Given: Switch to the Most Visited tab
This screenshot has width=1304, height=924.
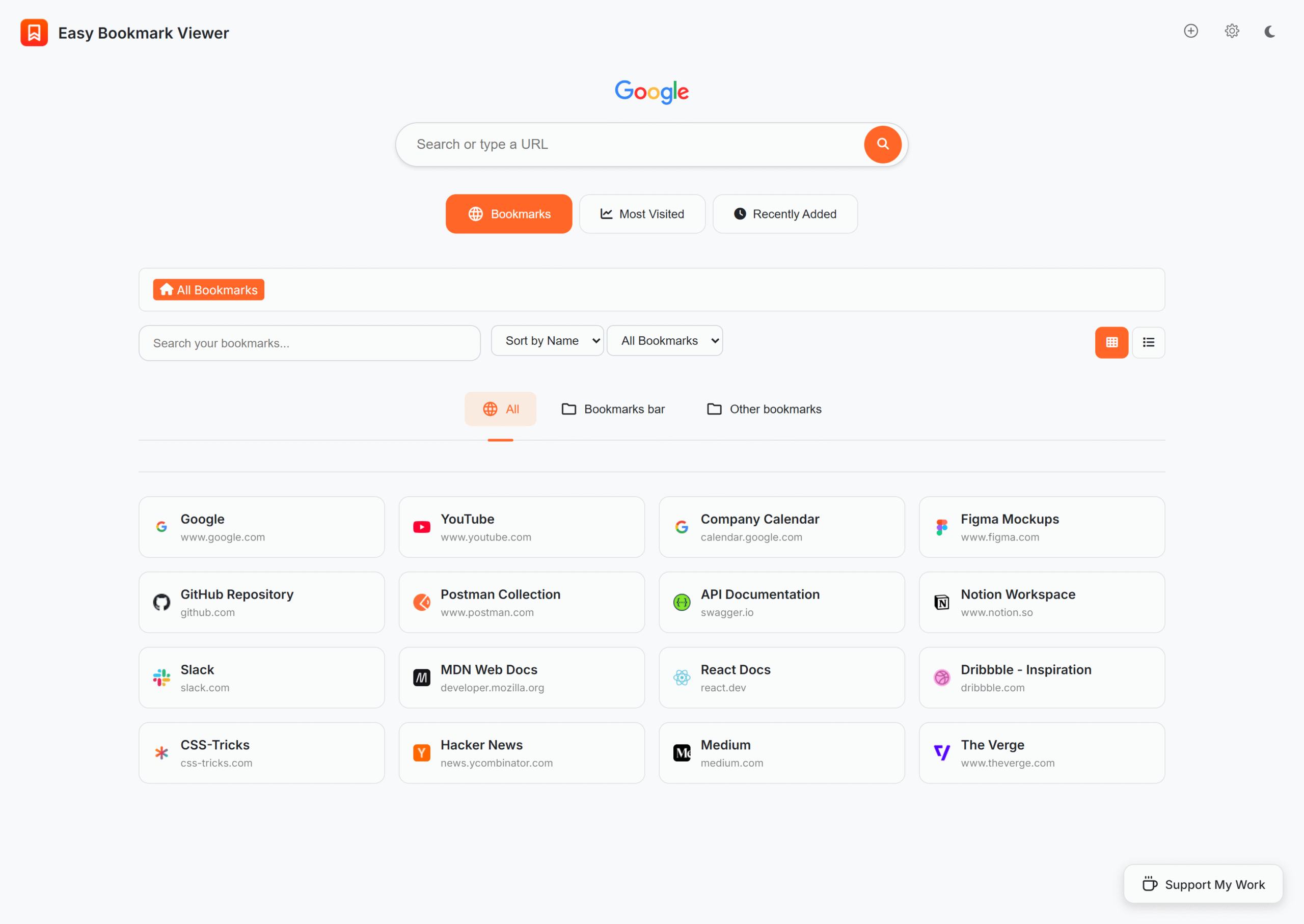Looking at the screenshot, I should click(x=642, y=214).
